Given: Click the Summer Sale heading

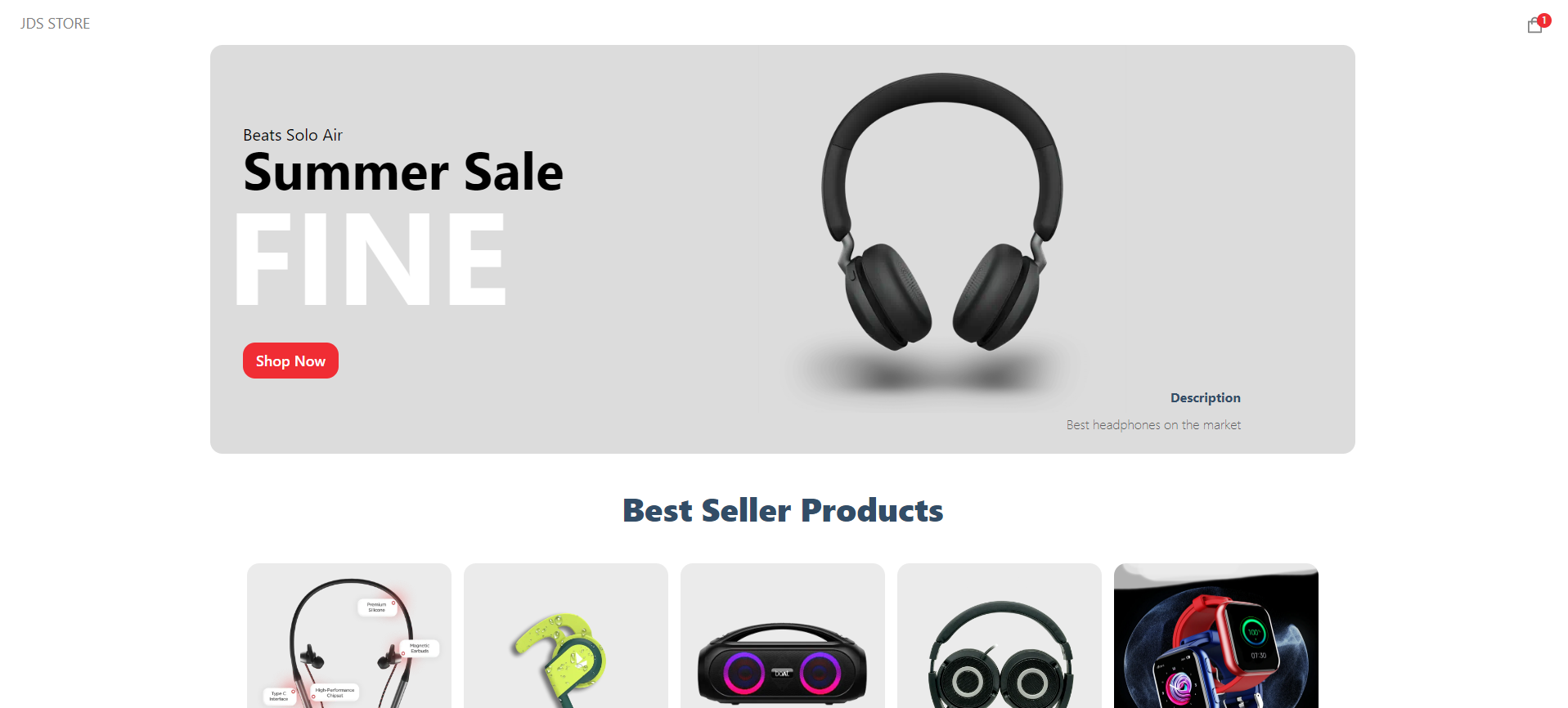Looking at the screenshot, I should coord(403,173).
